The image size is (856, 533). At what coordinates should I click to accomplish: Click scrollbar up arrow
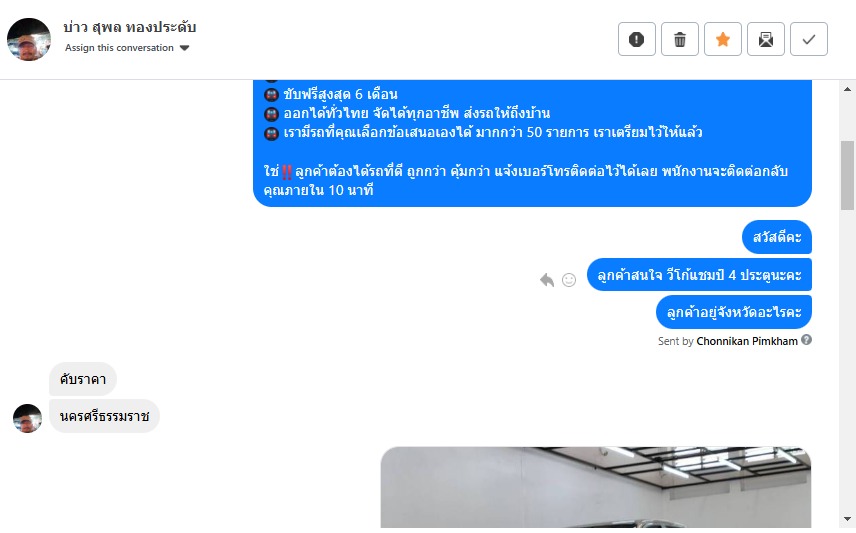[847, 88]
